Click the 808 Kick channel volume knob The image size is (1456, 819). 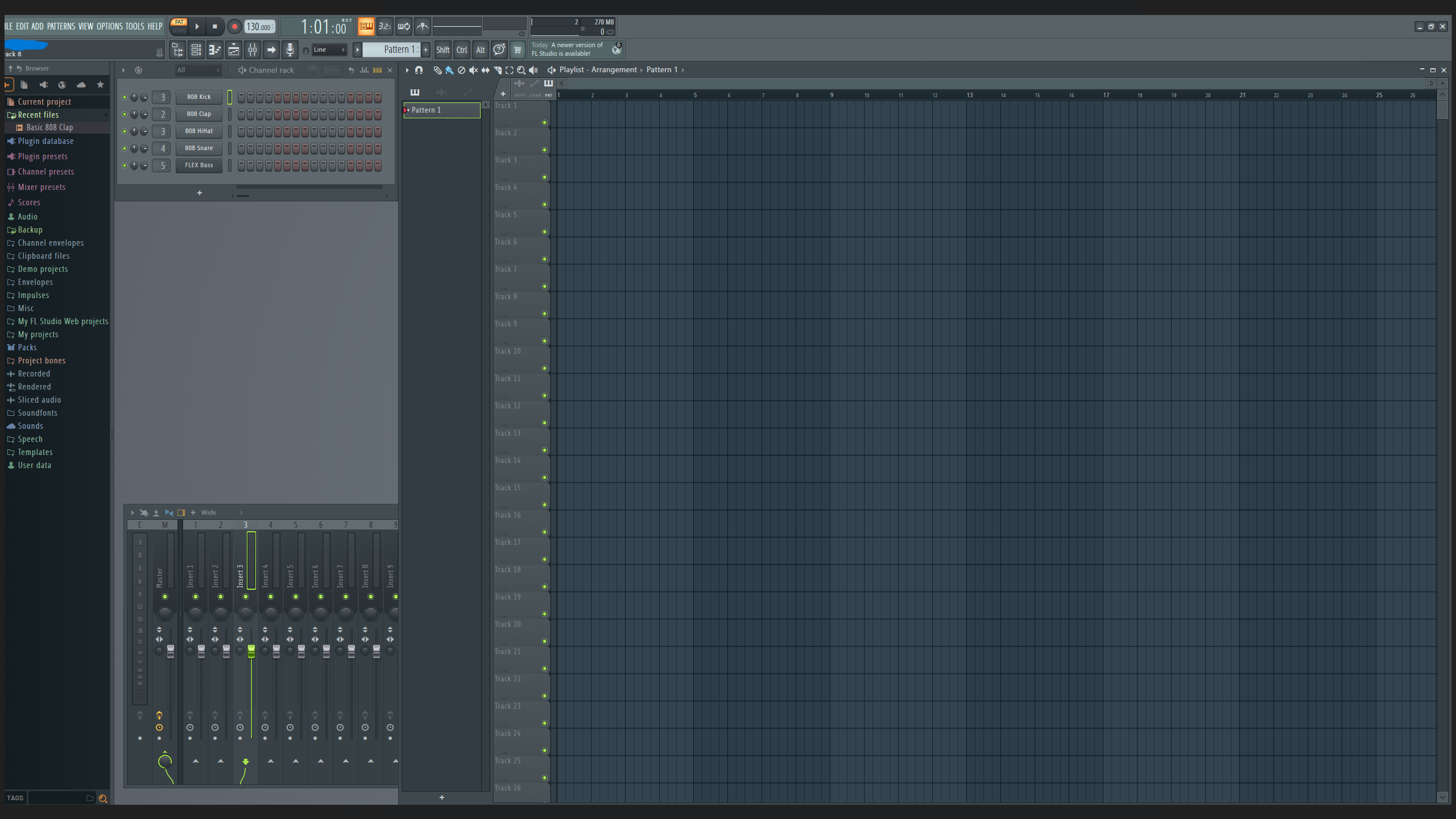(x=144, y=97)
